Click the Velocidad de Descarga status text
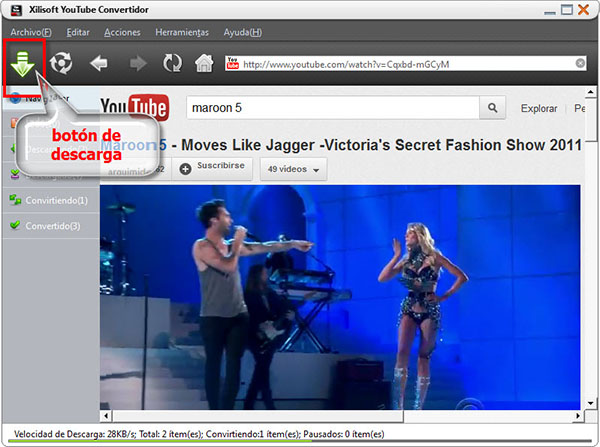 (x=199, y=434)
